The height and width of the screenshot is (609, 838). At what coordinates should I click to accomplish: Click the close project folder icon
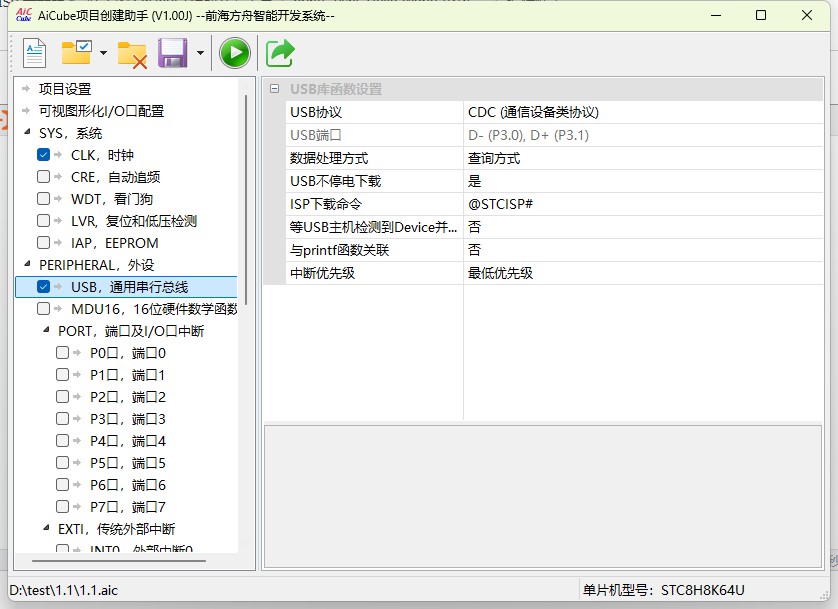pyautogui.click(x=132, y=54)
